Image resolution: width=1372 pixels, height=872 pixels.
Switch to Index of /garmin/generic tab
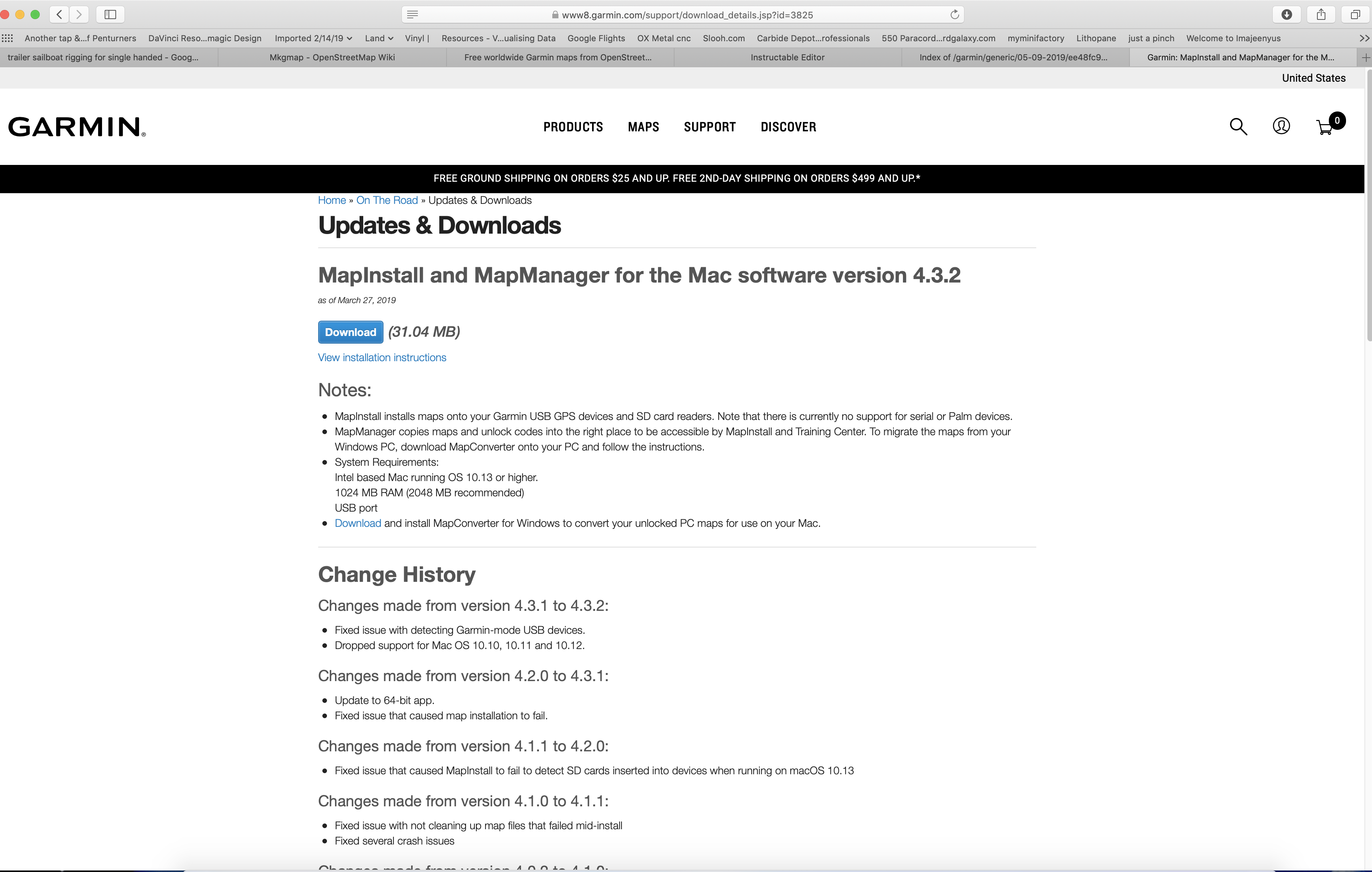pos(1015,58)
